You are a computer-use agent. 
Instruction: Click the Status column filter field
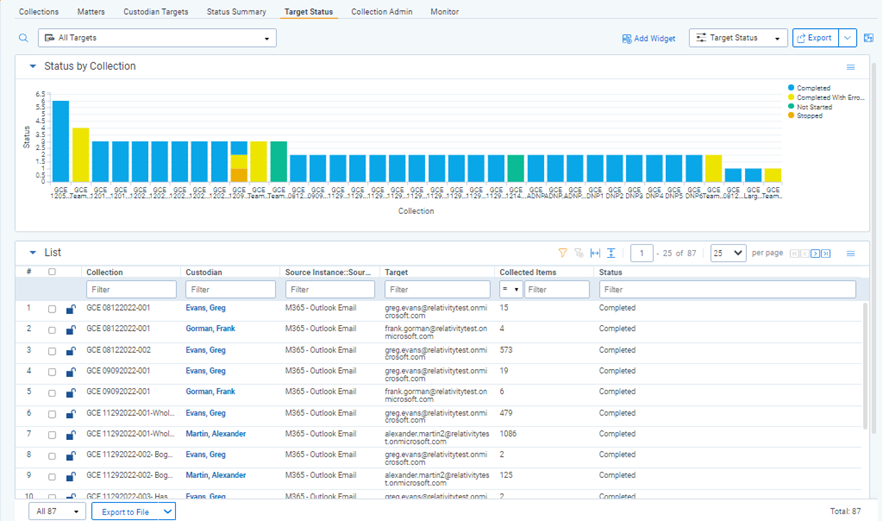[x=727, y=289]
